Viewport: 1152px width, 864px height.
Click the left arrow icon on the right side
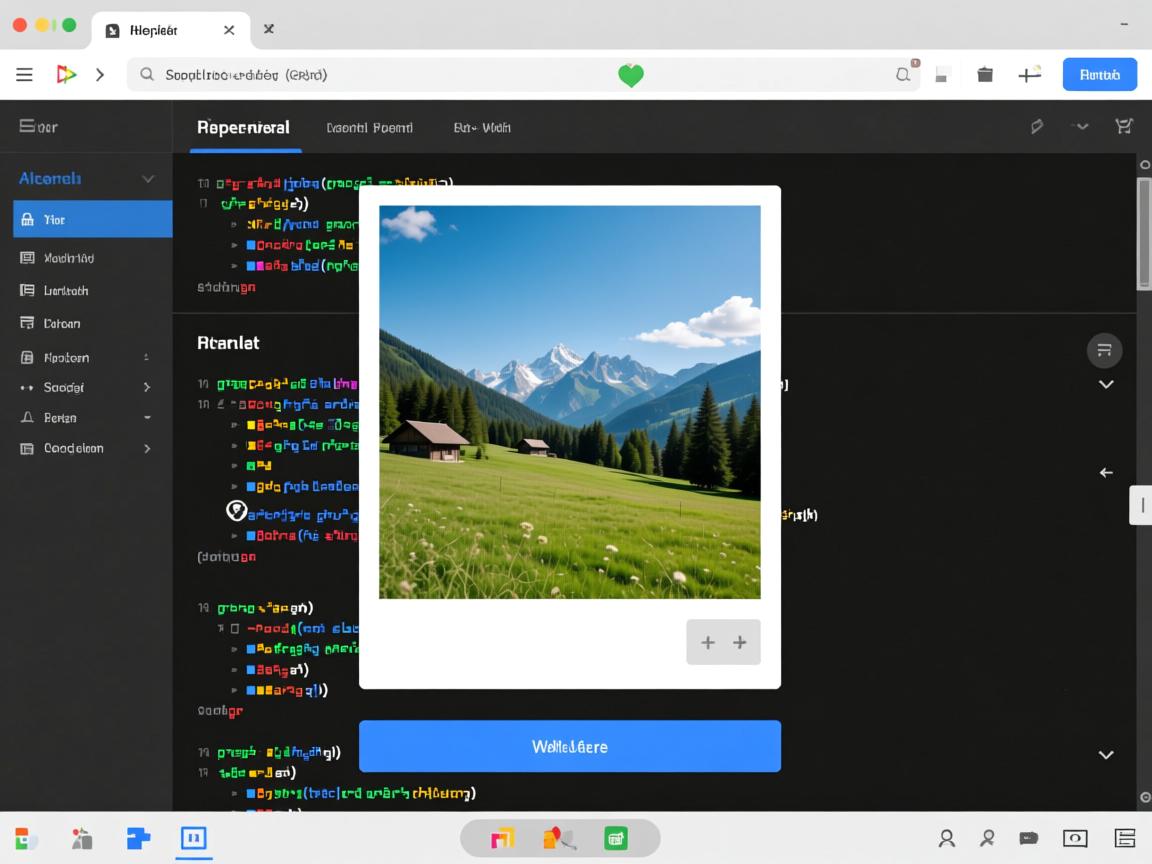click(x=1106, y=472)
